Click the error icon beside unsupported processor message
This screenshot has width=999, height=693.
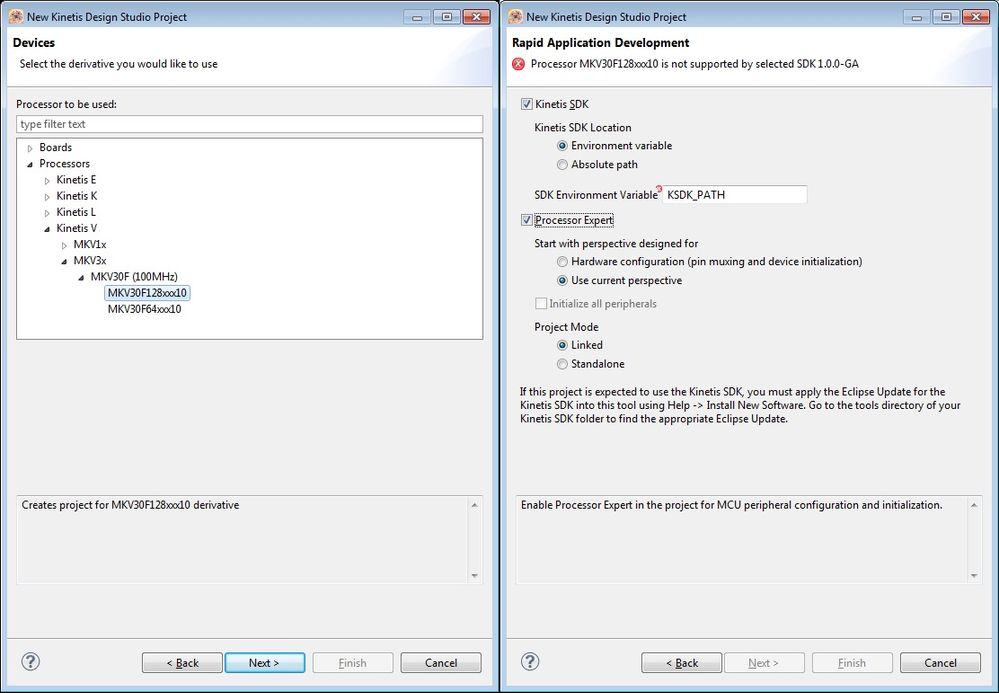519,64
